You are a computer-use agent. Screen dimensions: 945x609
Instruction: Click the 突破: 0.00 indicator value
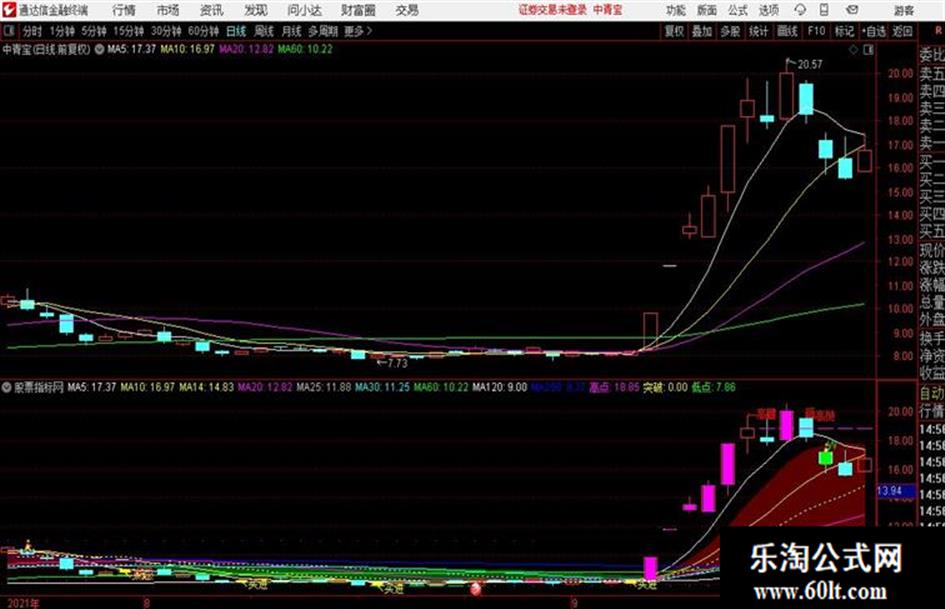[x=665, y=387]
